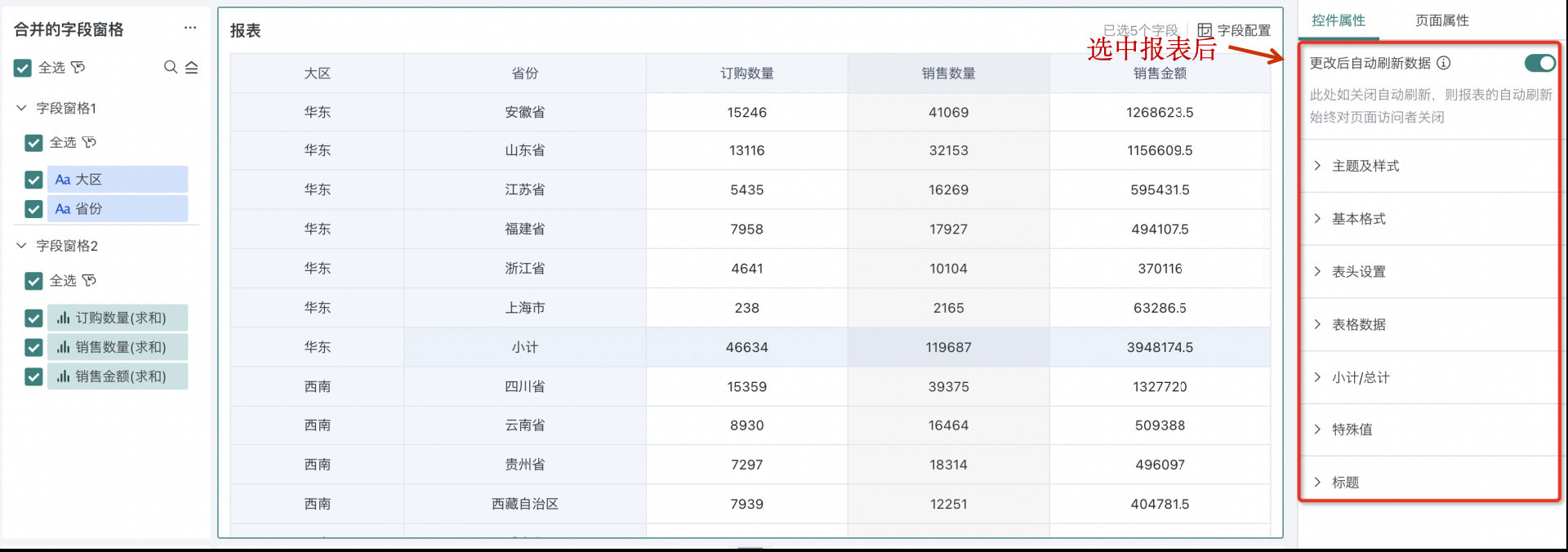Switch to the 页面属性 tab

coord(1441,20)
